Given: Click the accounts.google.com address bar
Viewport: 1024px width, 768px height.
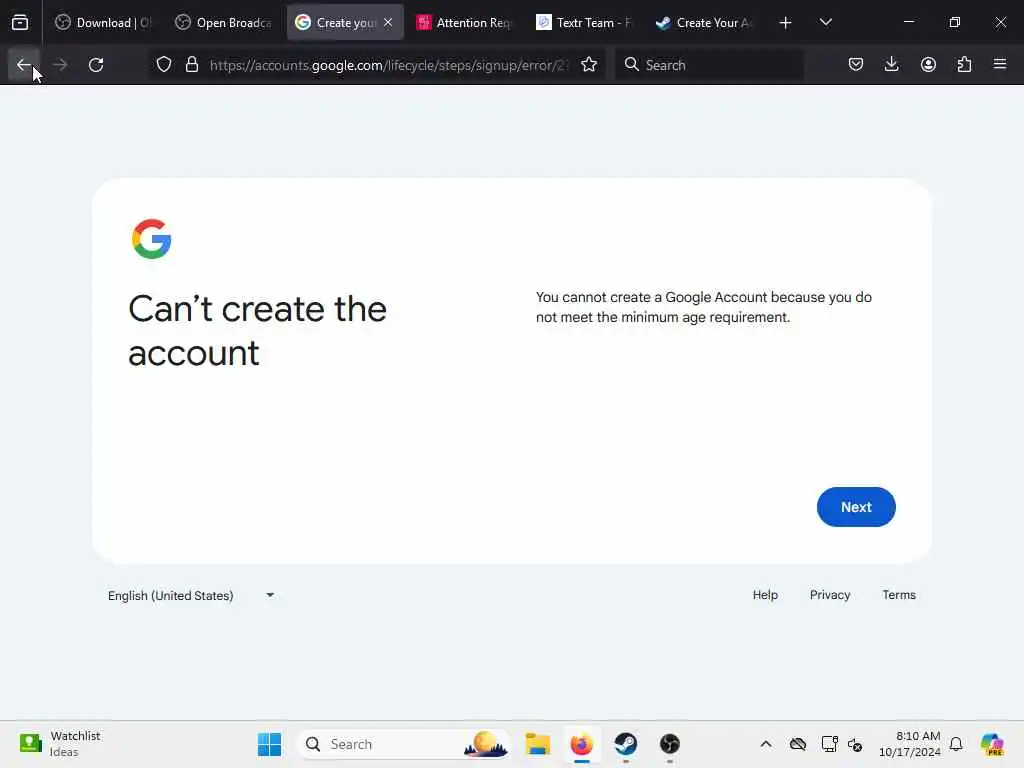Looking at the screenshot, I should click(389, 65).
